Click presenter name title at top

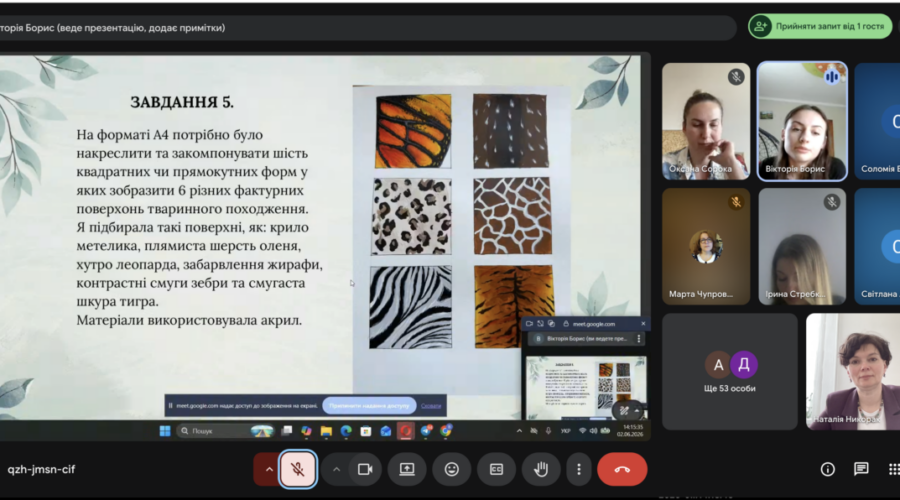[x=112, y=28]
